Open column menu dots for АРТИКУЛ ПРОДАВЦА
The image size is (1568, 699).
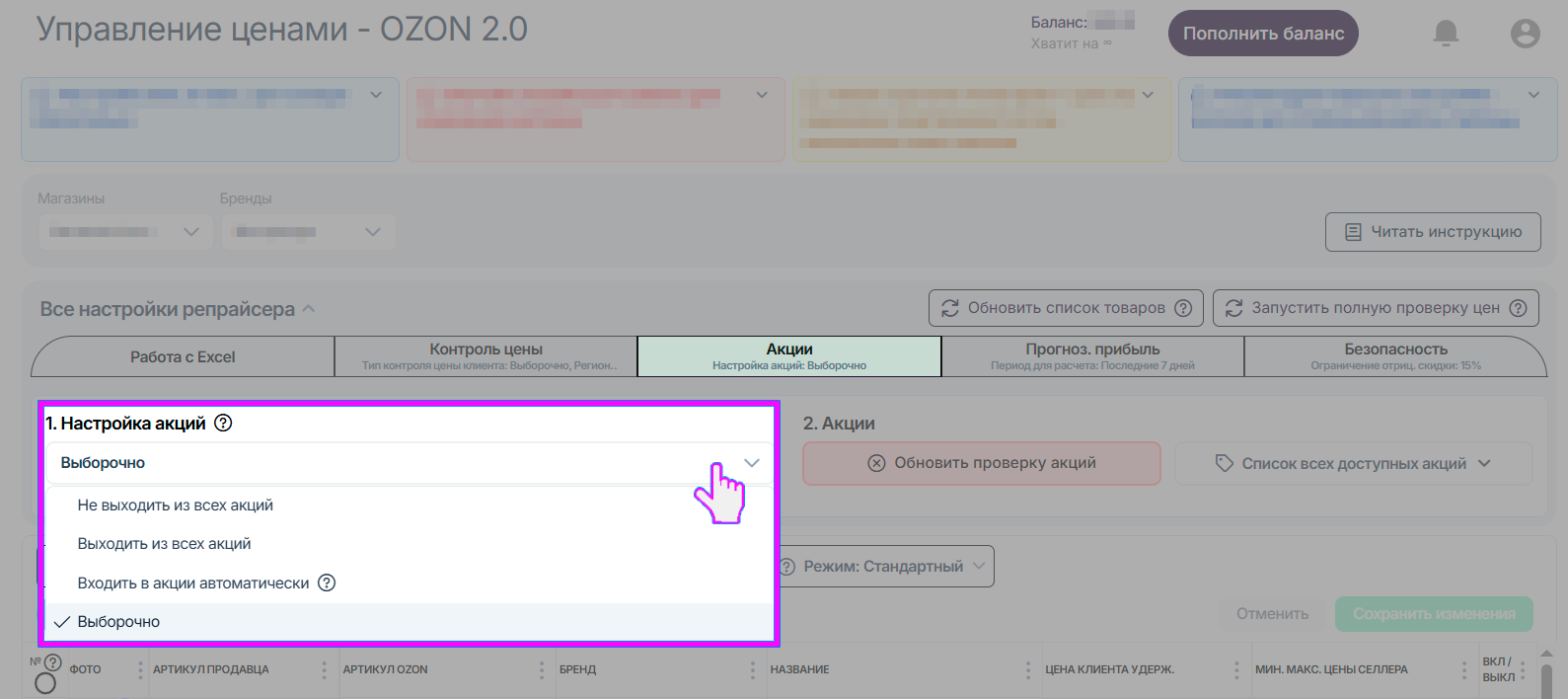pyautogui.click(x=324, y=669)
